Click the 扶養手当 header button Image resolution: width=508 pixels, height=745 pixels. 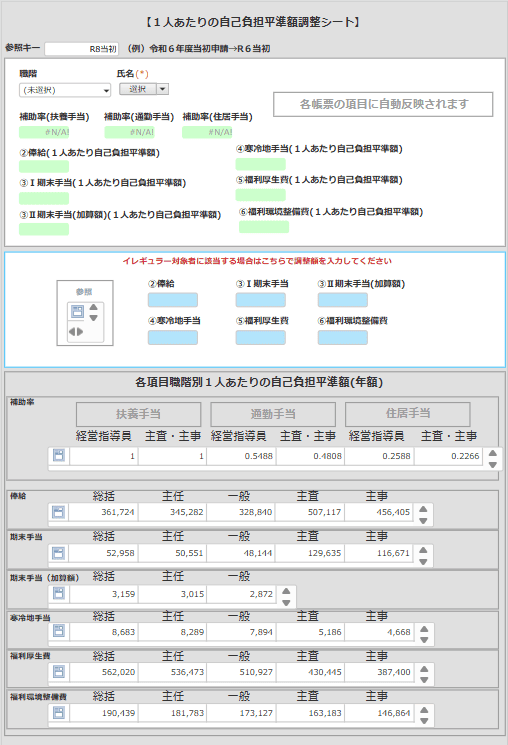(138, 414)
